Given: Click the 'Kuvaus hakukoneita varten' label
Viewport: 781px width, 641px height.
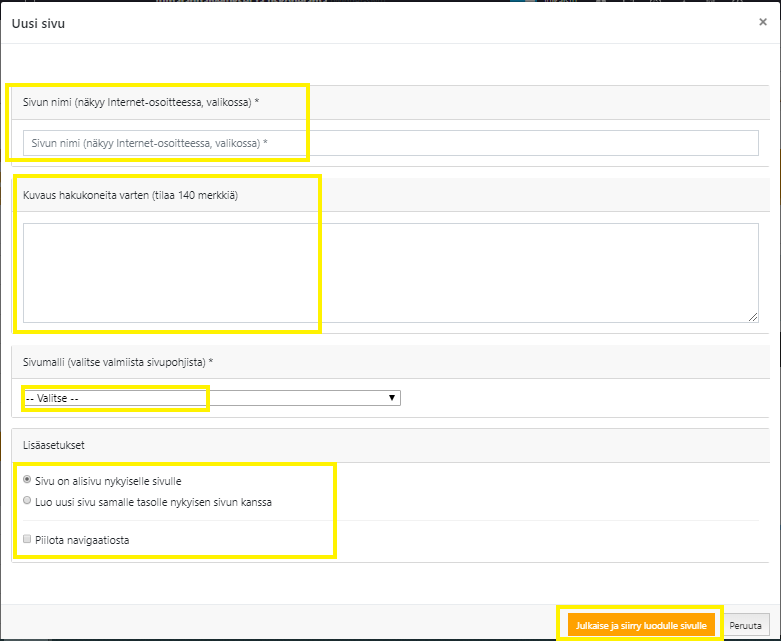Looking at the screenshot, I should click(130, 195).
